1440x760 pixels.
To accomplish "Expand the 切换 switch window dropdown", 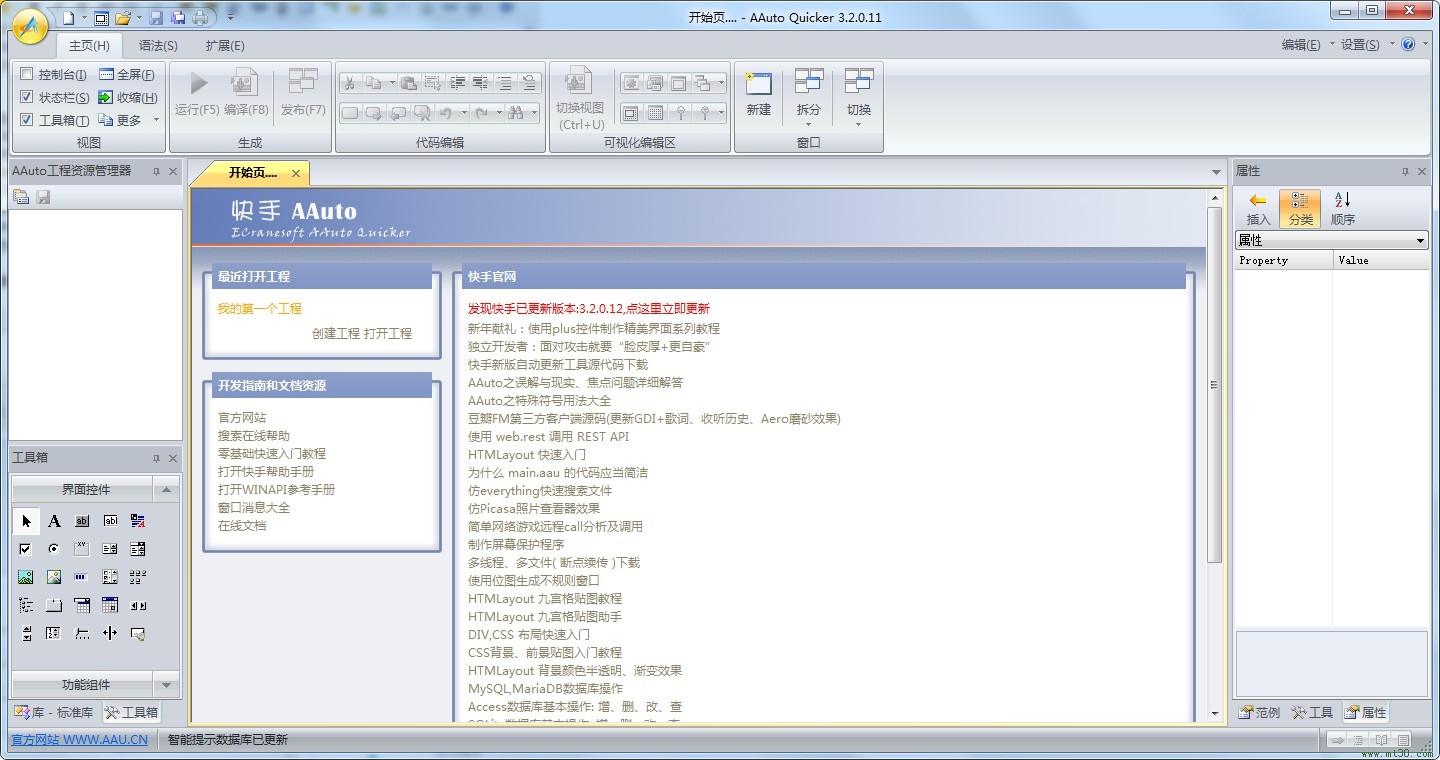I will 858,125.
